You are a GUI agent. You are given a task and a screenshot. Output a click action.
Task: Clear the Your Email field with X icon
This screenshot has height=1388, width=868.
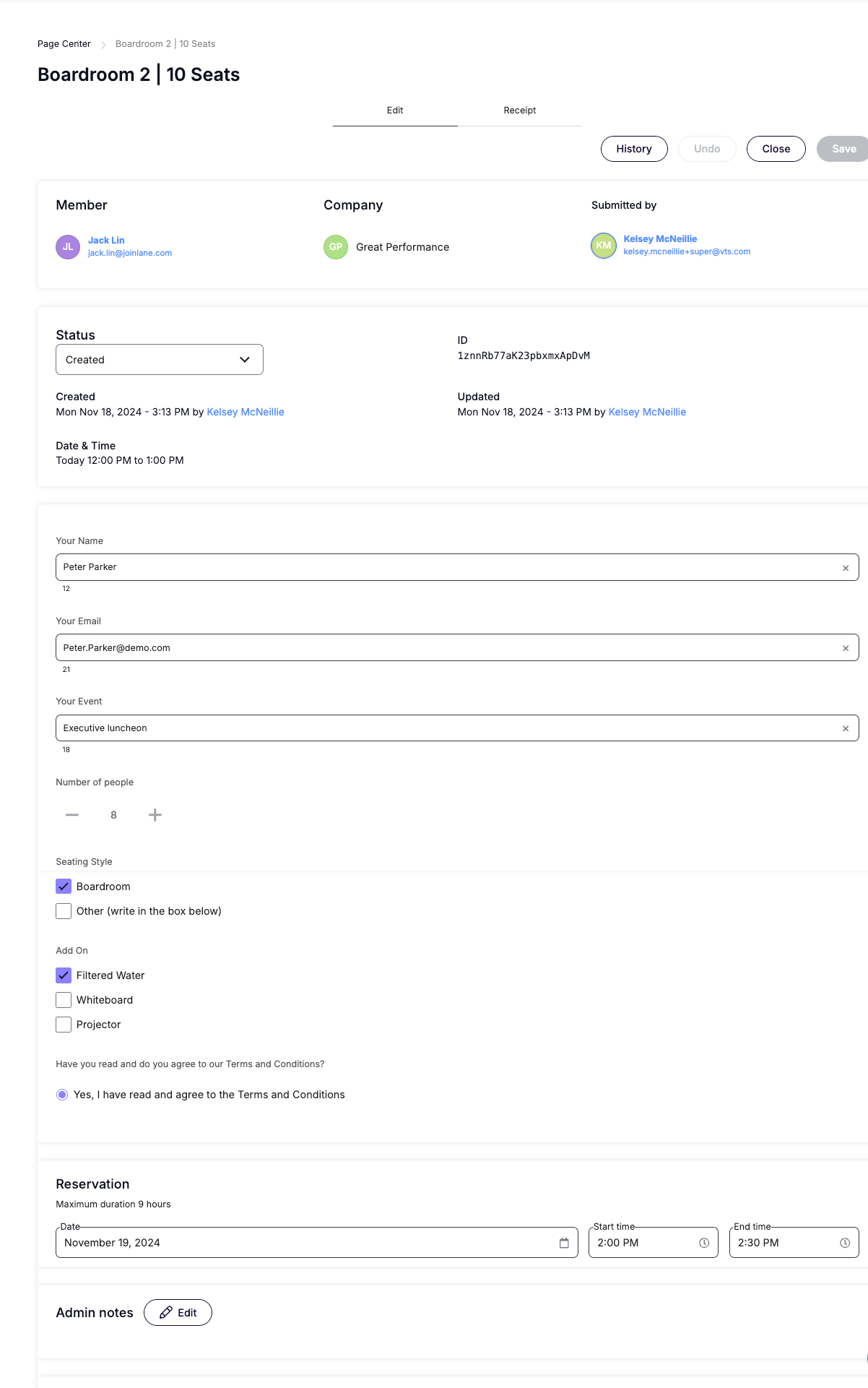846,648
